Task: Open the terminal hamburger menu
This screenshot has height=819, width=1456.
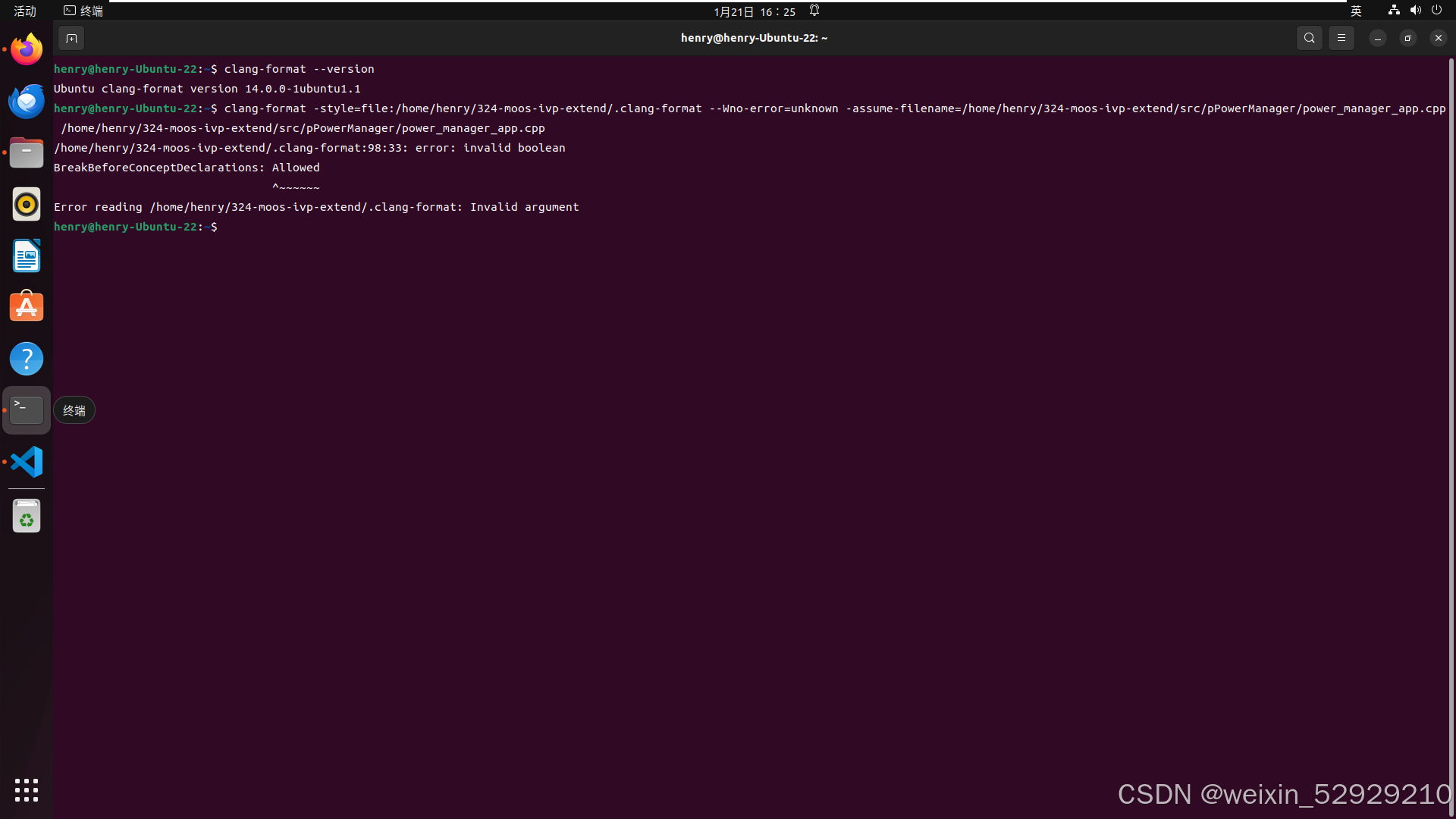Action: click(1341, 37)
